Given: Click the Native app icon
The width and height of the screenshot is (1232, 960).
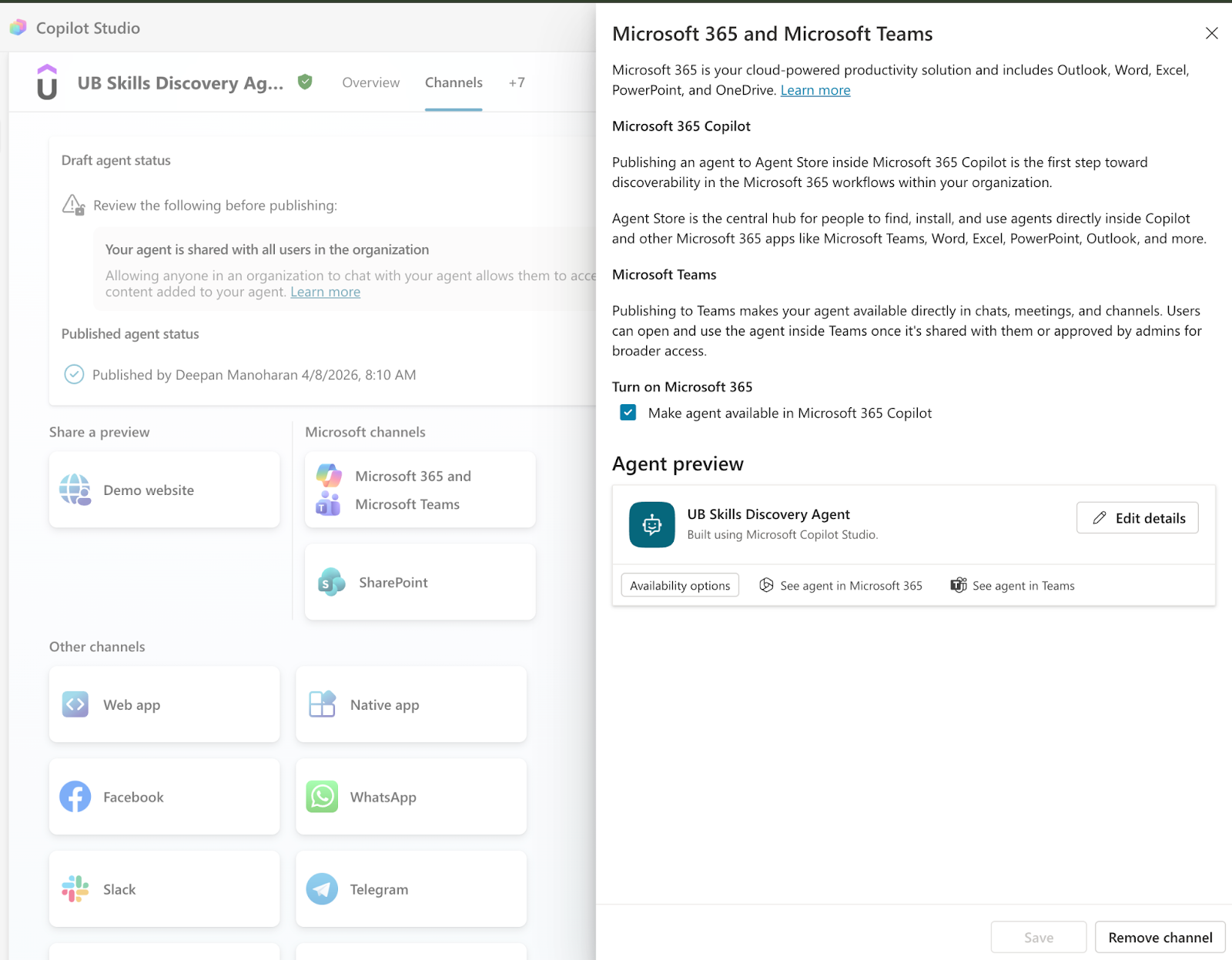Looking at the screenshot, I should (322, 704).
